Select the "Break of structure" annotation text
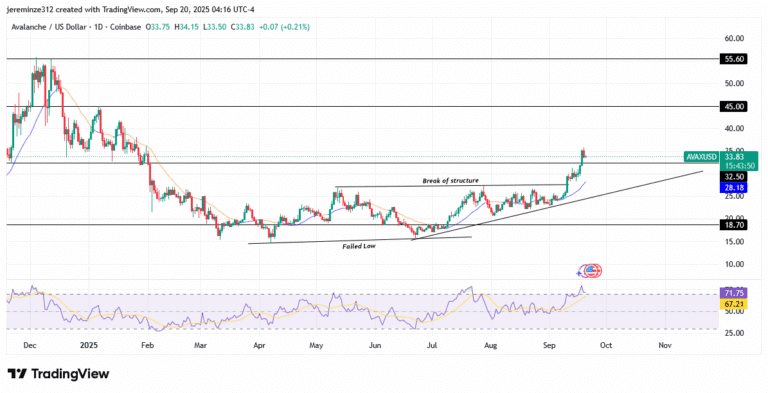The height and width of the screenshot is (393, 768). pyautogui.click(x=450, y=181)
